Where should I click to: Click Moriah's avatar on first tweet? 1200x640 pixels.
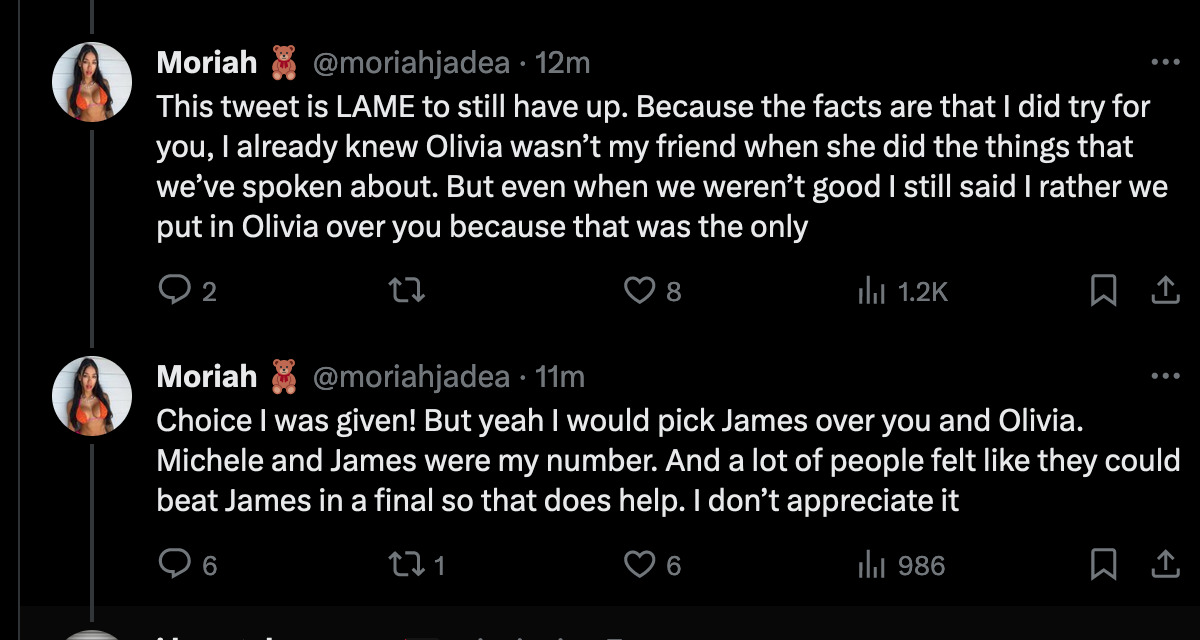(92, 82)
